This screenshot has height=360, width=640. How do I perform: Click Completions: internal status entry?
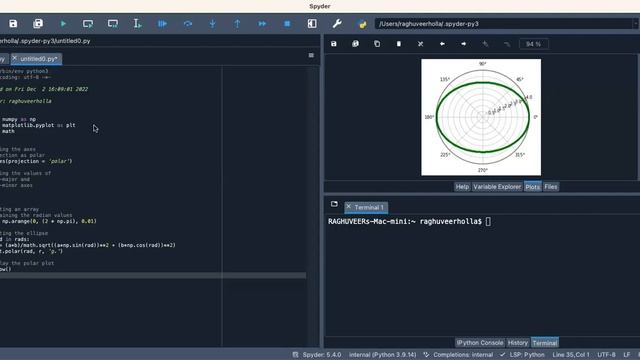(458, 355)
